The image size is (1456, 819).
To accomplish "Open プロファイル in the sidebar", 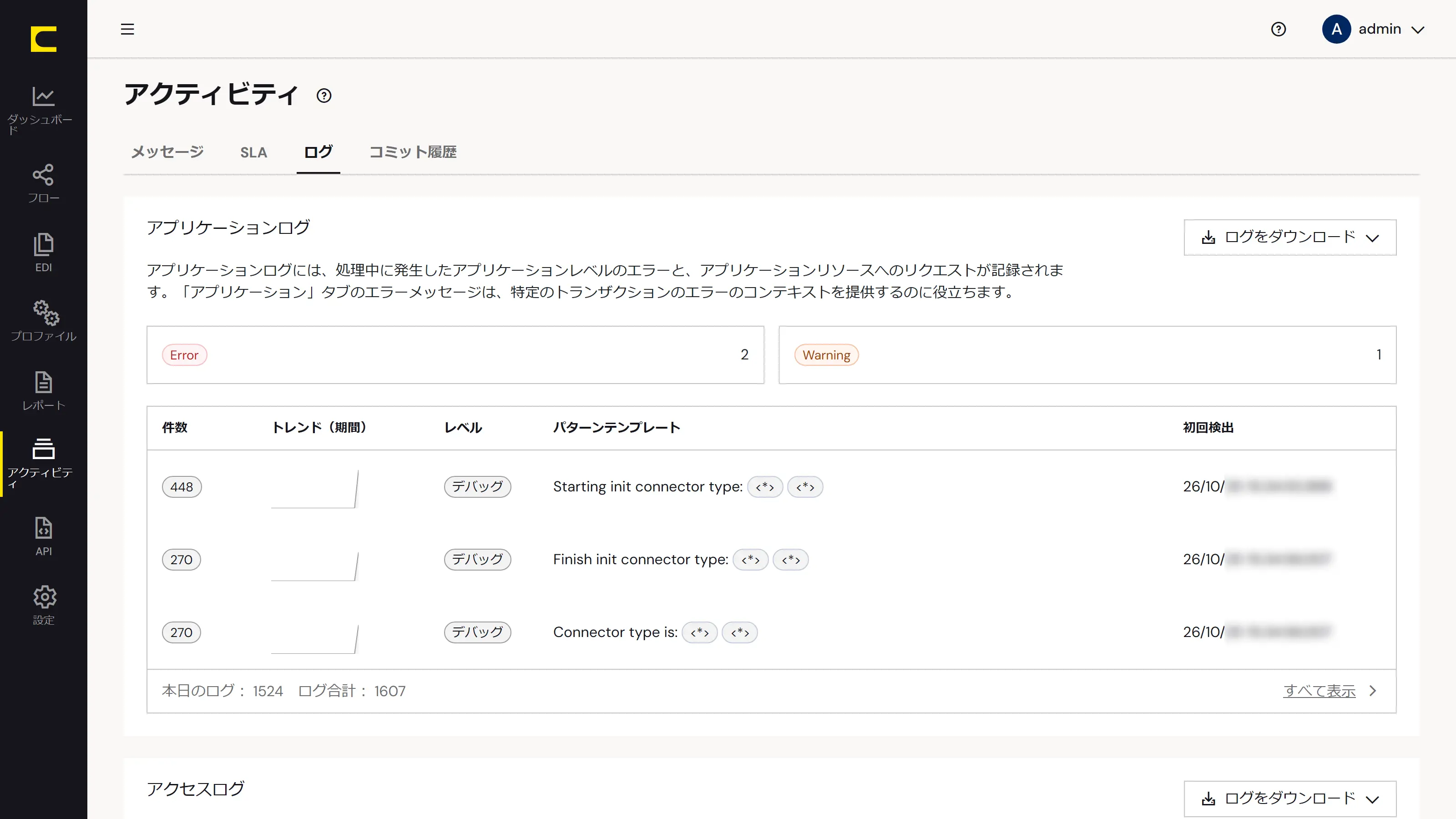I will pyautogui.click(x=44, y=321).
